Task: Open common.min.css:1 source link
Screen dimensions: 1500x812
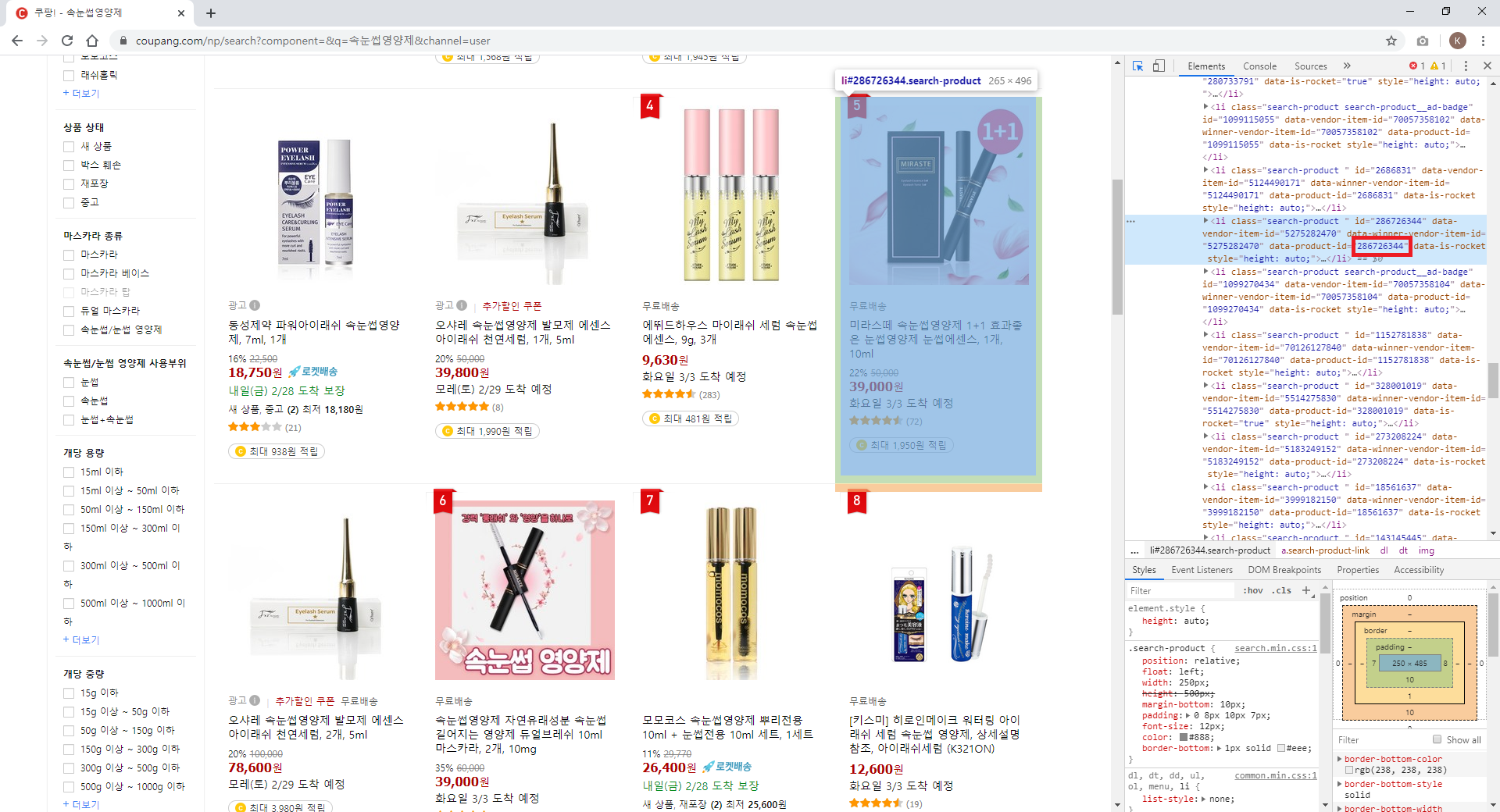Action: tap(1276, 775)
